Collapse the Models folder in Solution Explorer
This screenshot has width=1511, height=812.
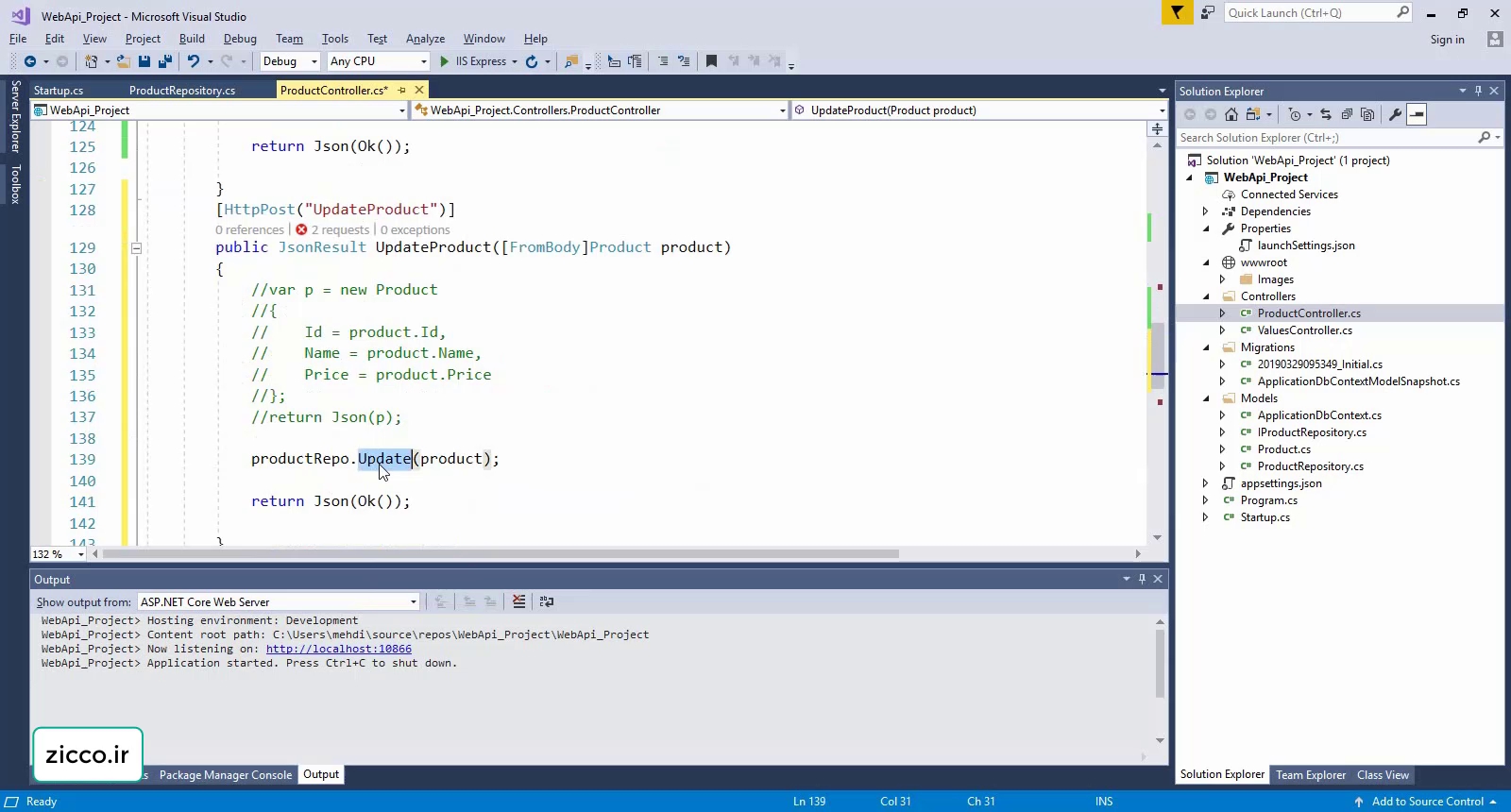click(1206, 398)
